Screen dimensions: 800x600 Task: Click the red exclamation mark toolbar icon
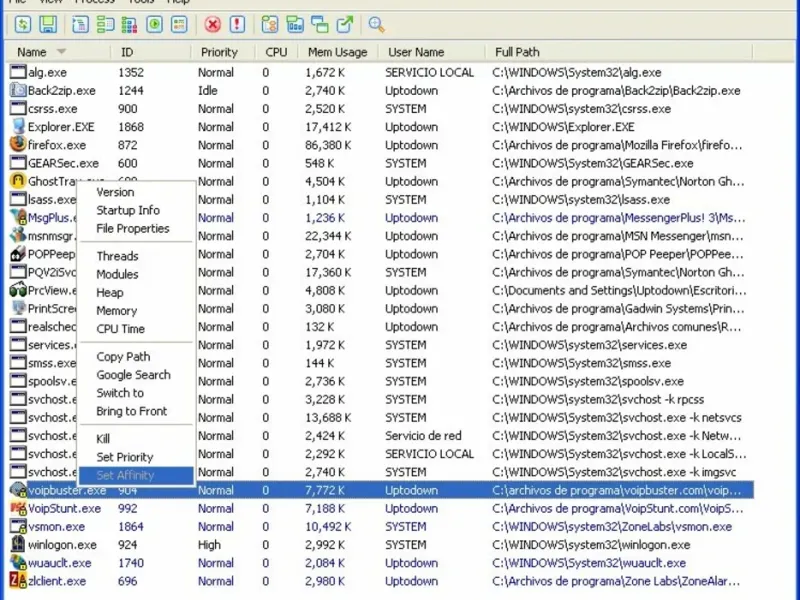pyautogui.click(x=237, y=24)
